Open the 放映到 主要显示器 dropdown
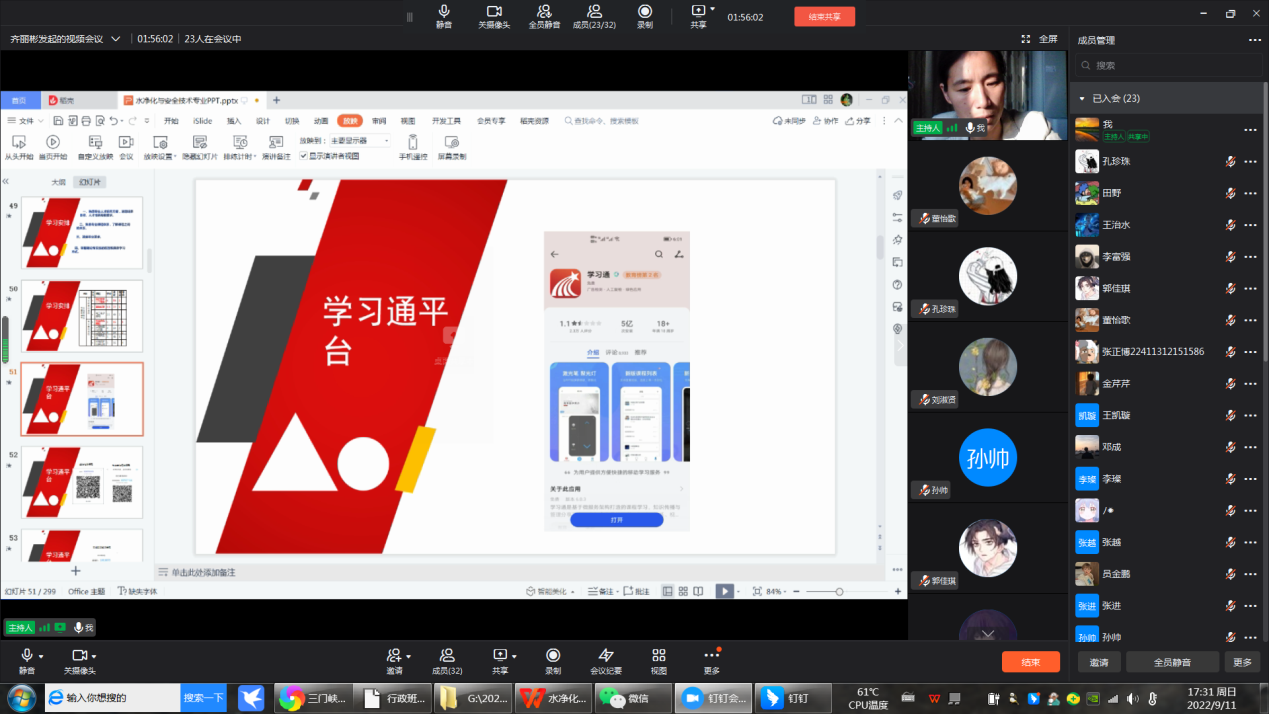Viewport: 1269px width, 714px height. [360, 141]
